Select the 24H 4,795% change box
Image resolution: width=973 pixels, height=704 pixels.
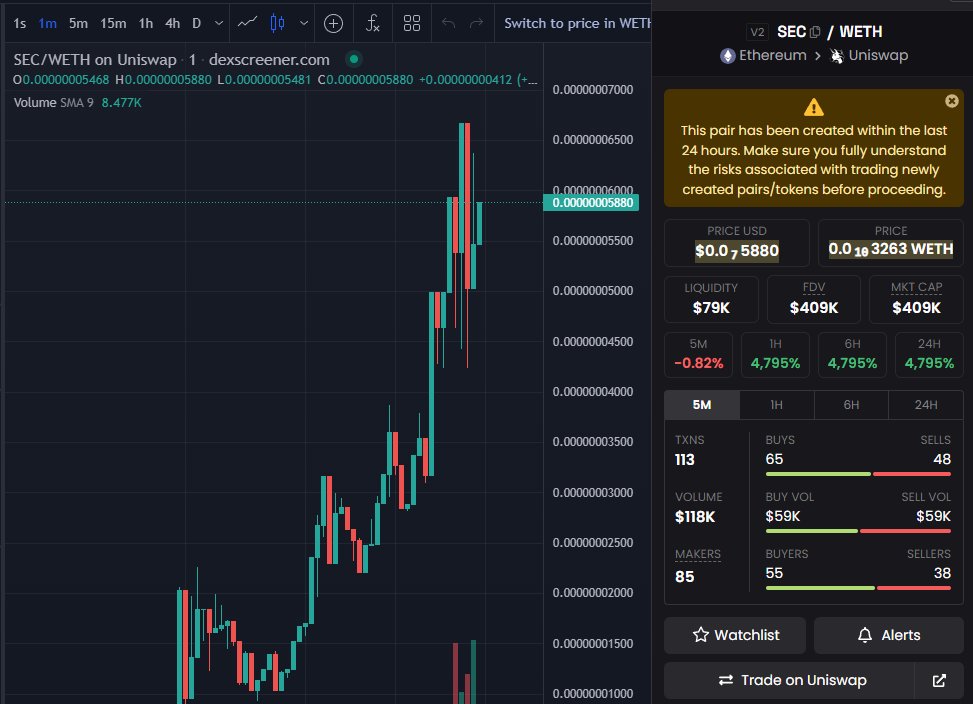coord(929,355)
